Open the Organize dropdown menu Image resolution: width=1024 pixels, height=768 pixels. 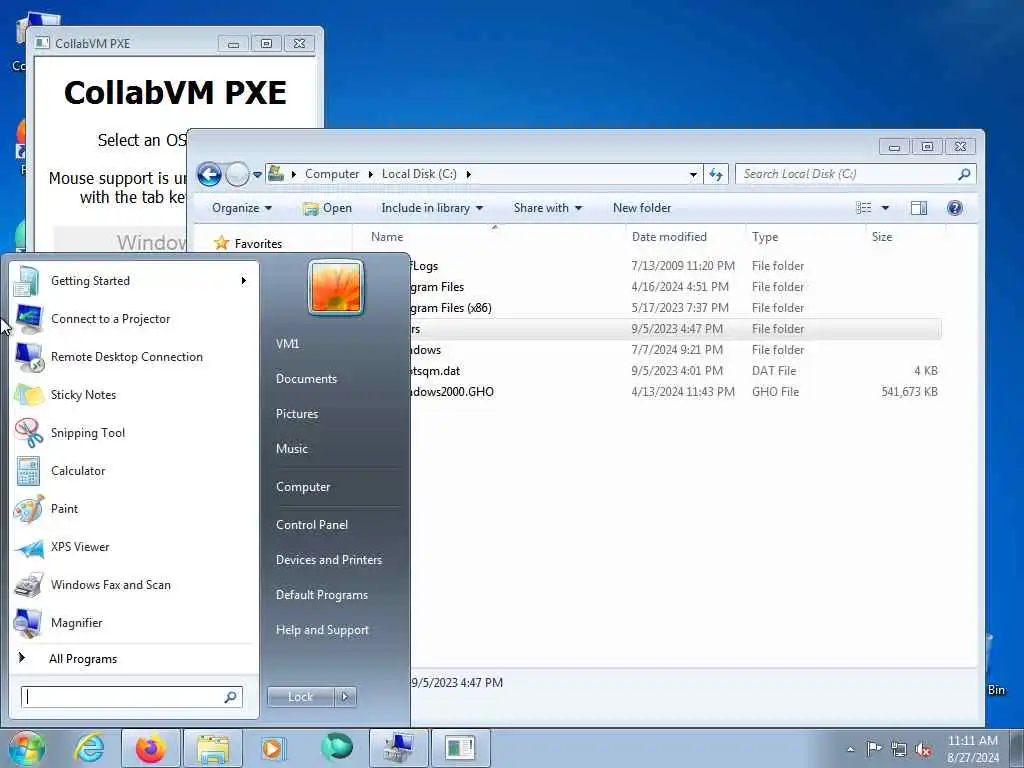[x=242, y=208]
